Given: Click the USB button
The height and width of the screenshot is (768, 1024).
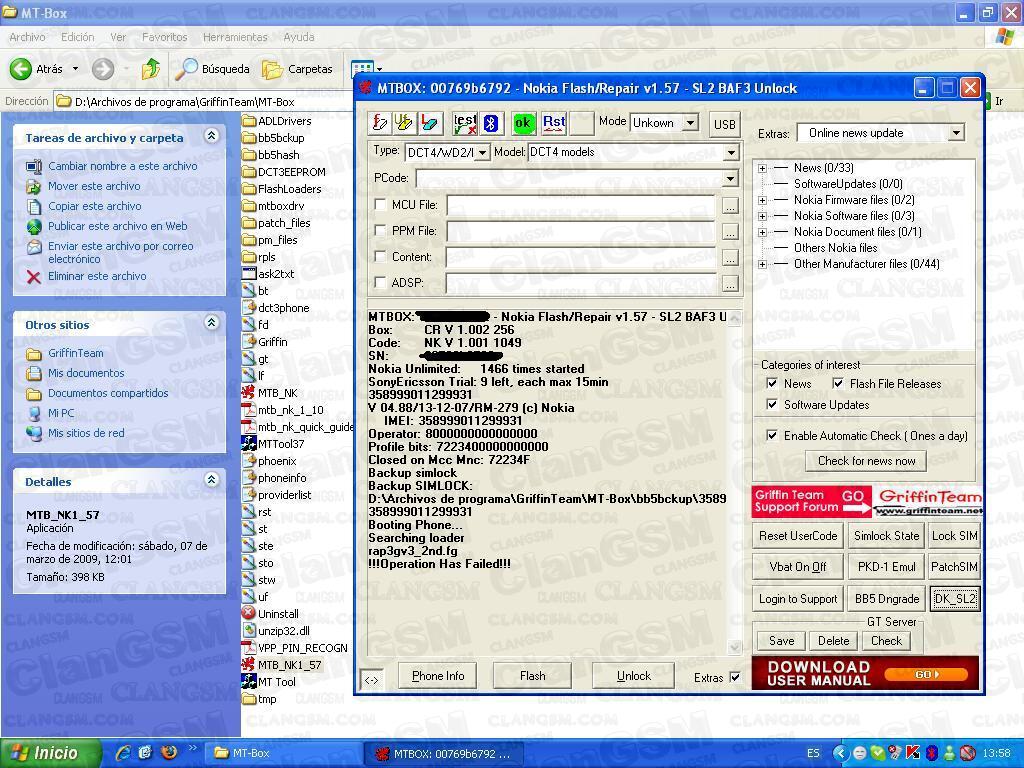Looking at the screenshot, I should (x=724, y=124).
